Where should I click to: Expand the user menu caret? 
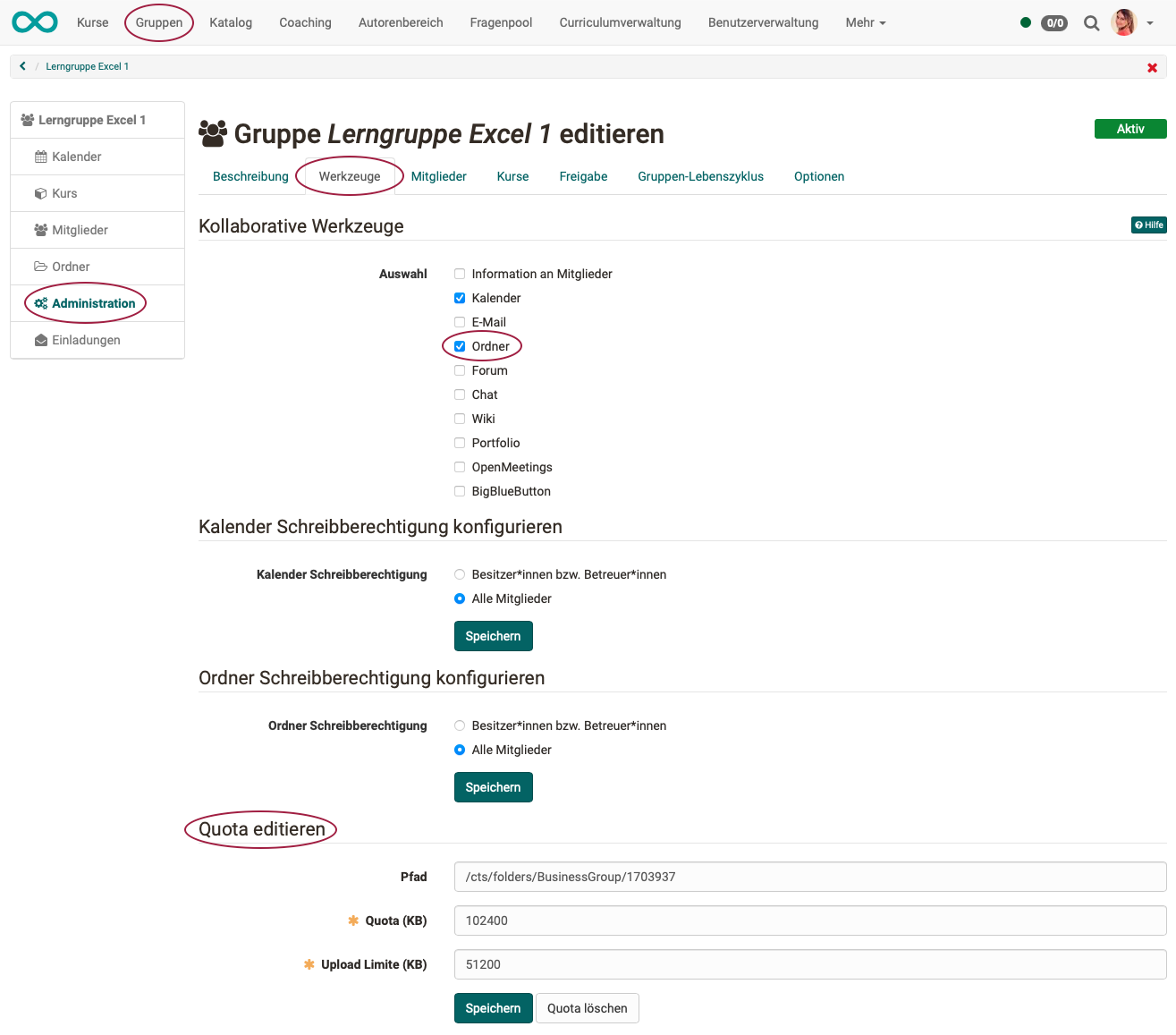point(1150,23)
